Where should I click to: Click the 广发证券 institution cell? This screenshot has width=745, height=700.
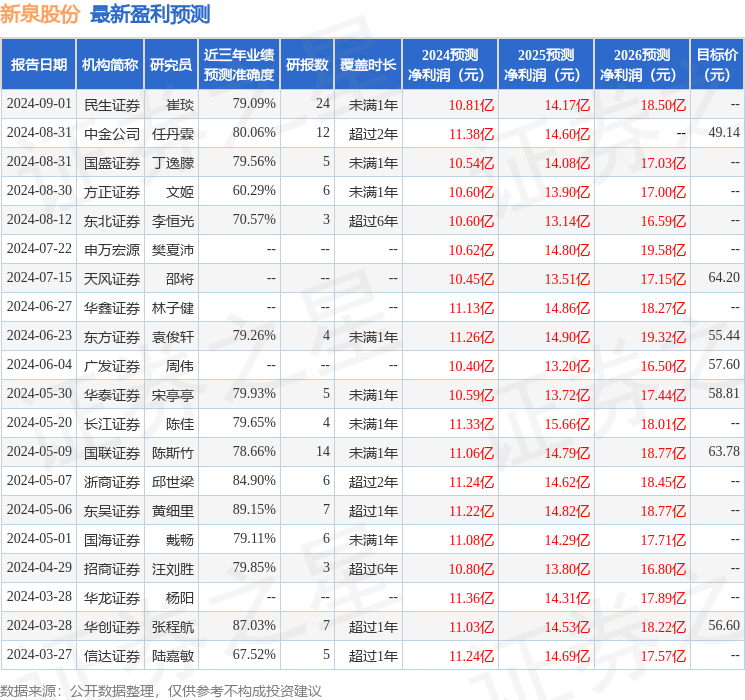(x=112, y=366)
